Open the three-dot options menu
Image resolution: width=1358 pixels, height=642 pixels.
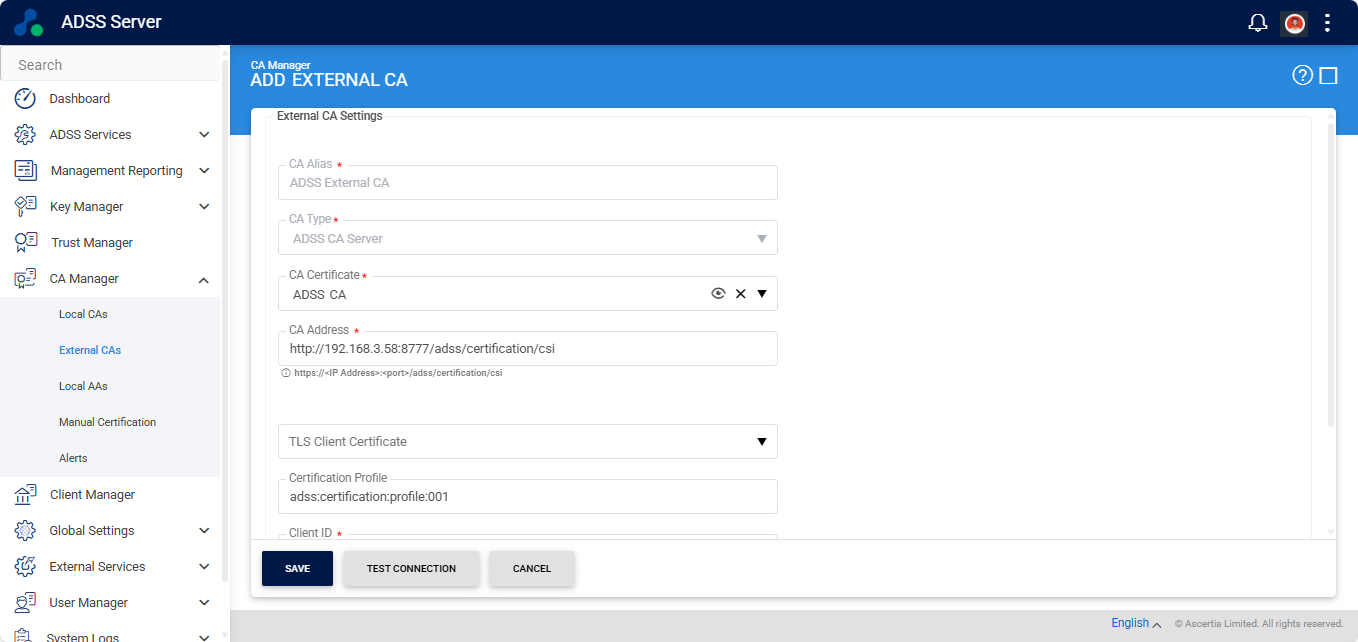1327,23
